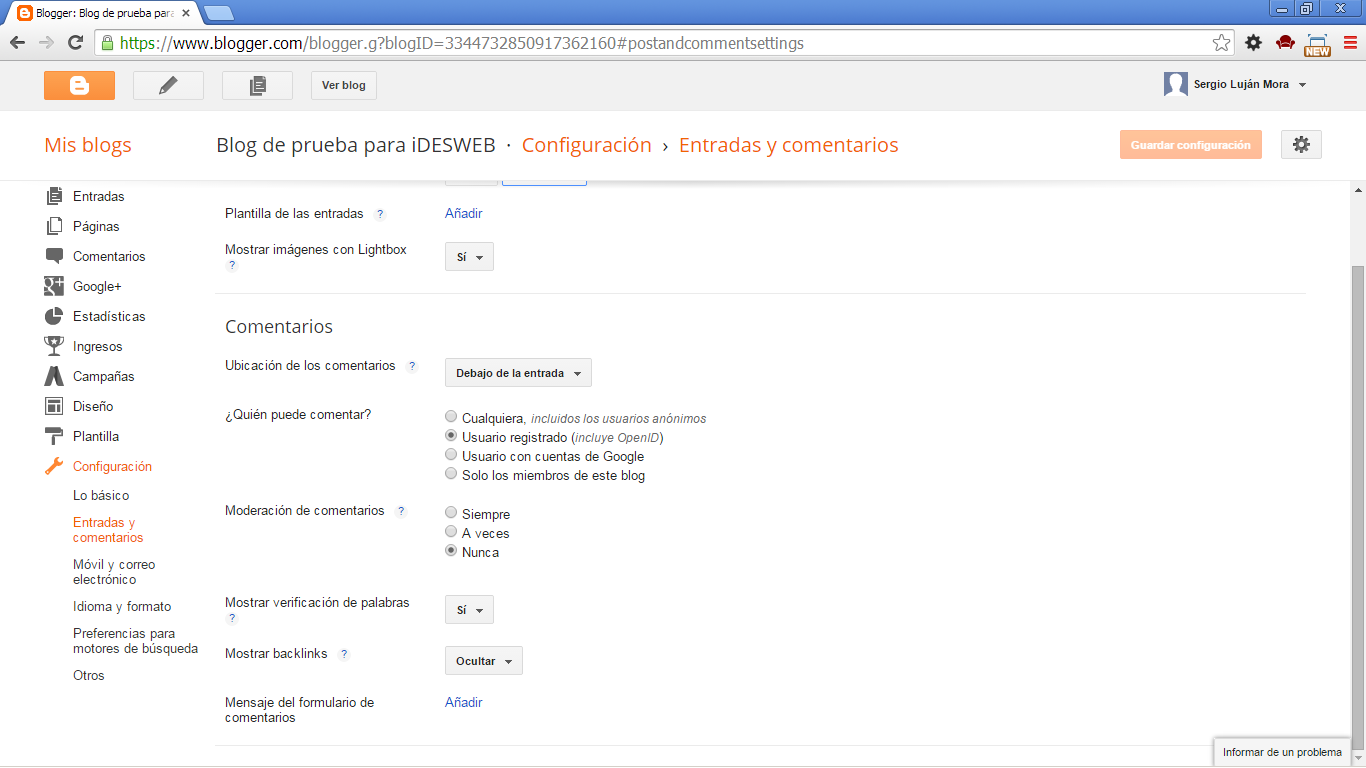Screen dimensions: 1366x768
Task: Open Lightbox images Sí dropdown
Action: [469, 257]
